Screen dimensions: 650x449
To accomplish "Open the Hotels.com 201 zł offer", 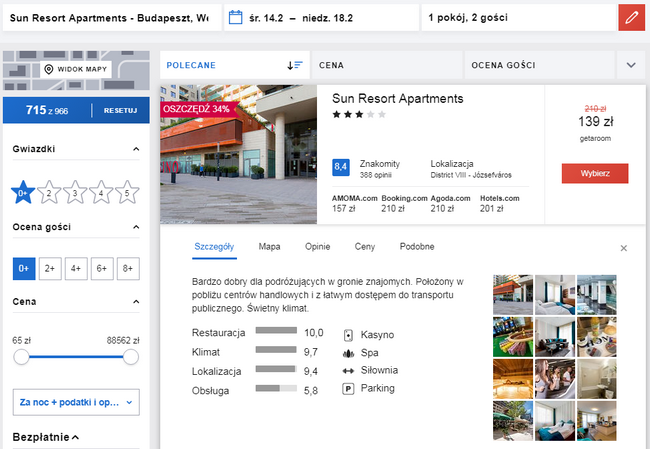I will point(500,204).
